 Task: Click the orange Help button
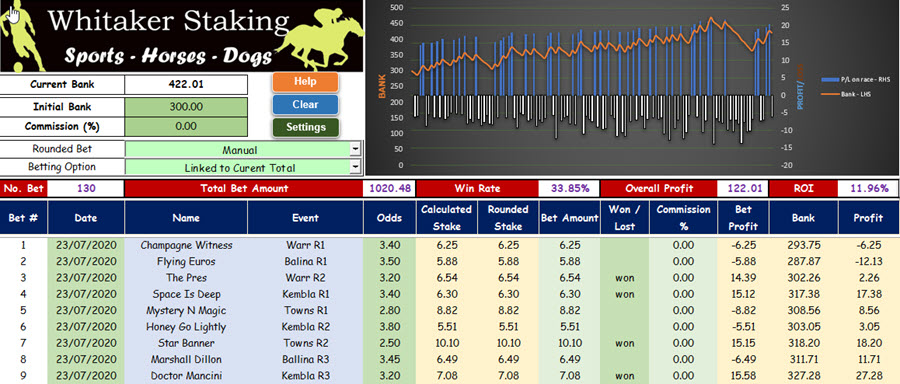pos(305,82)
